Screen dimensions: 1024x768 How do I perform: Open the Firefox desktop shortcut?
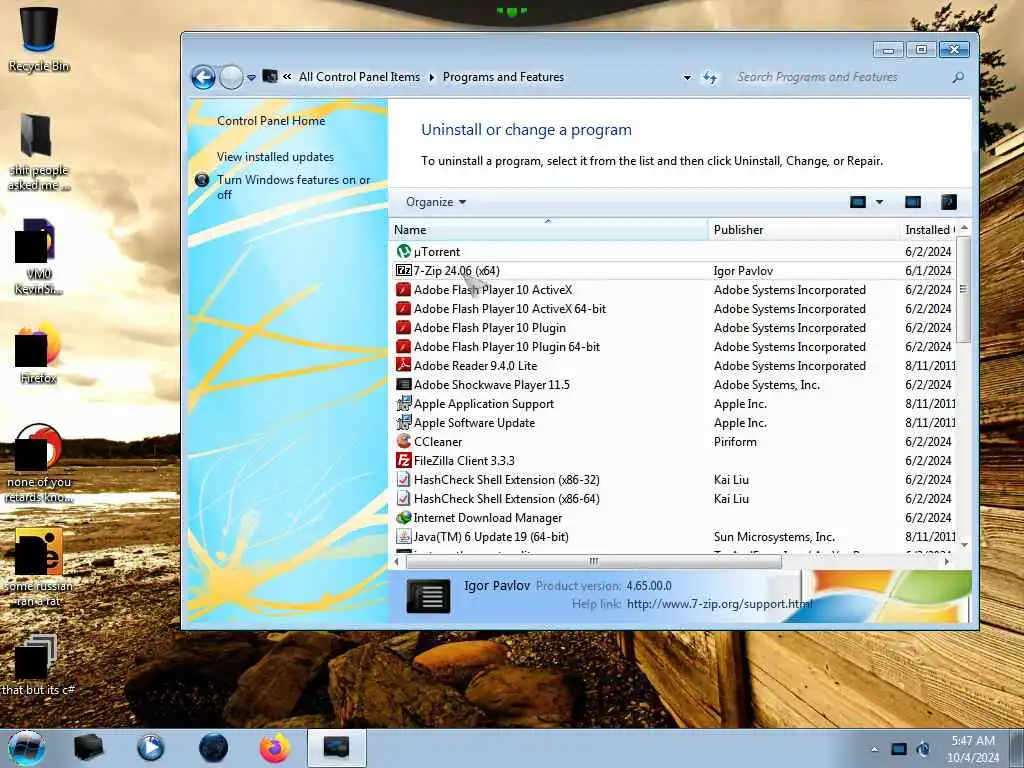tap(39, 354)
